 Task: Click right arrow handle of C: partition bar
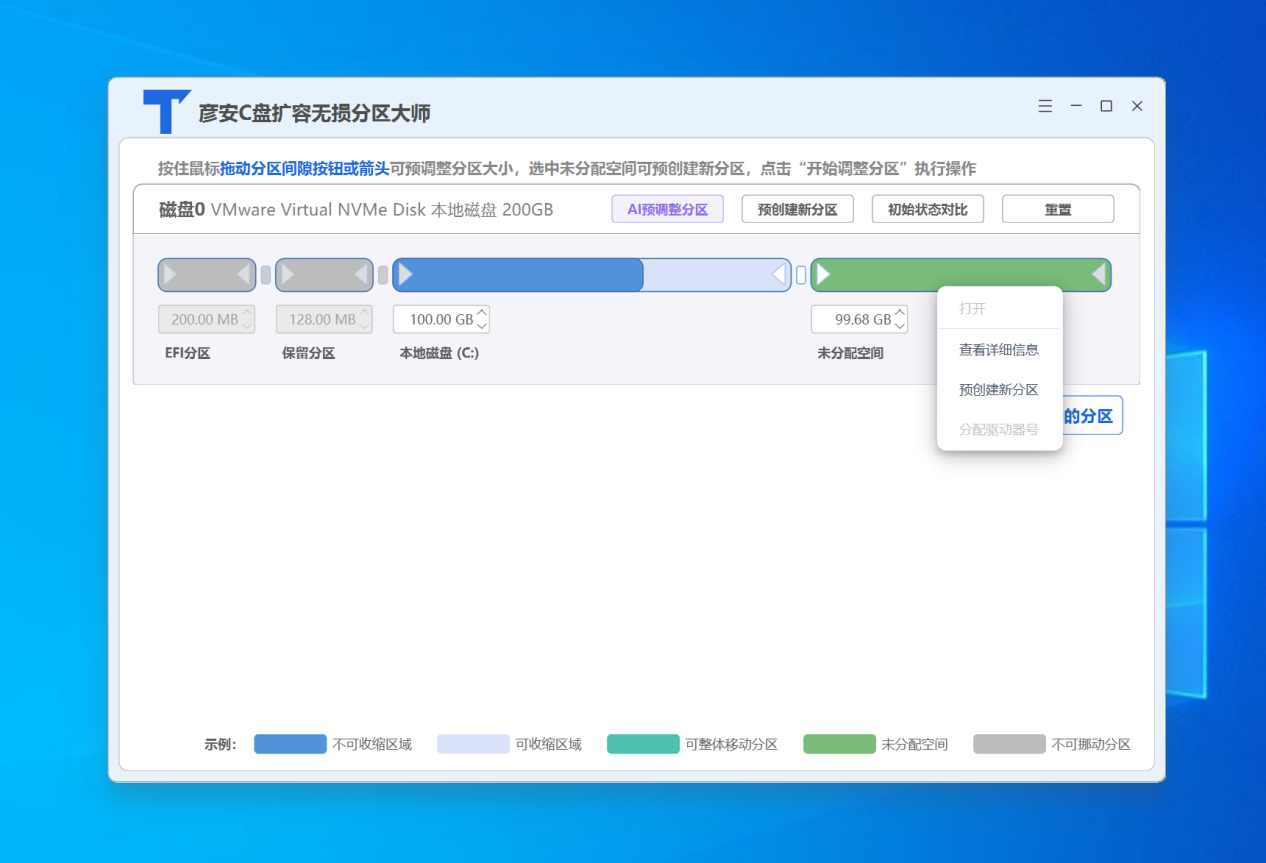coord(779,274)
